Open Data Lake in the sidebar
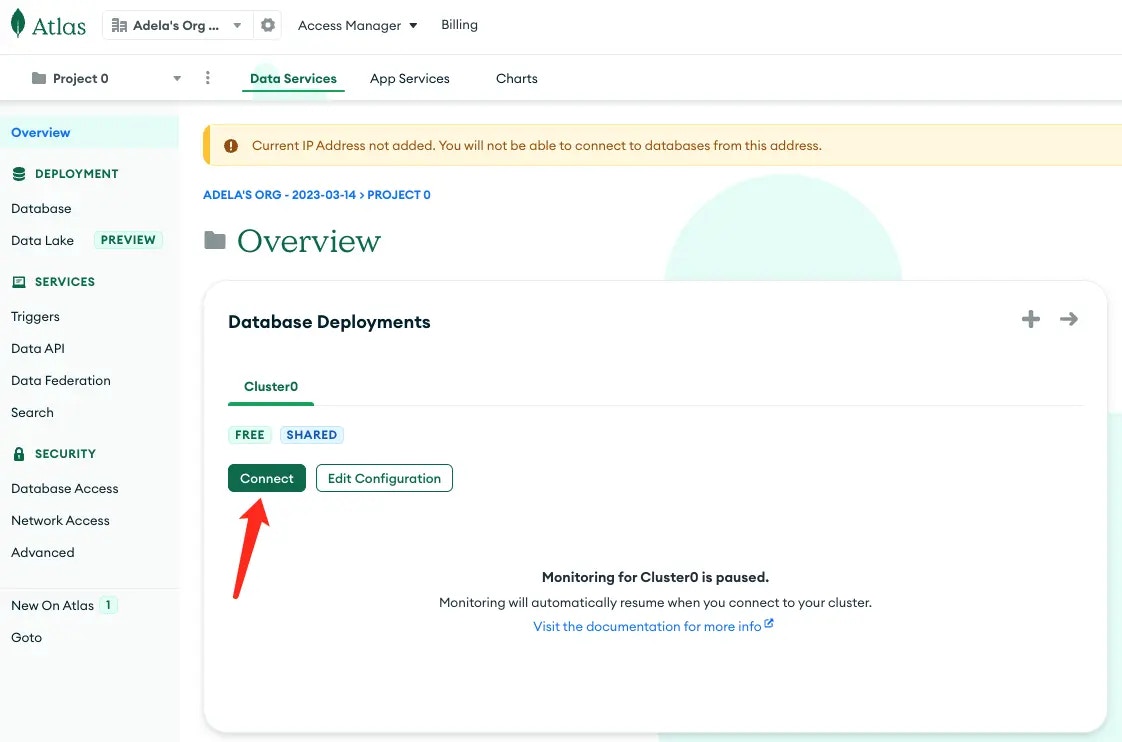 pos(42,240)
